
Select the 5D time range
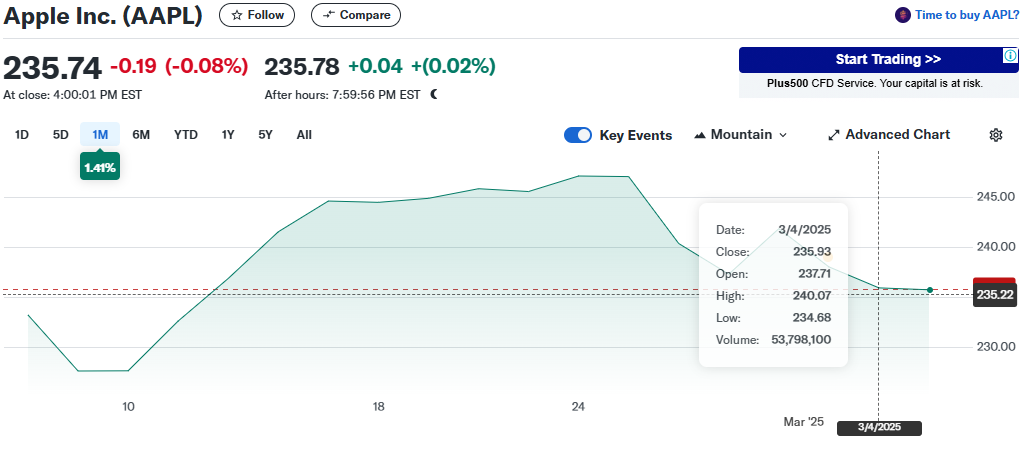click(x=61, y=135)
